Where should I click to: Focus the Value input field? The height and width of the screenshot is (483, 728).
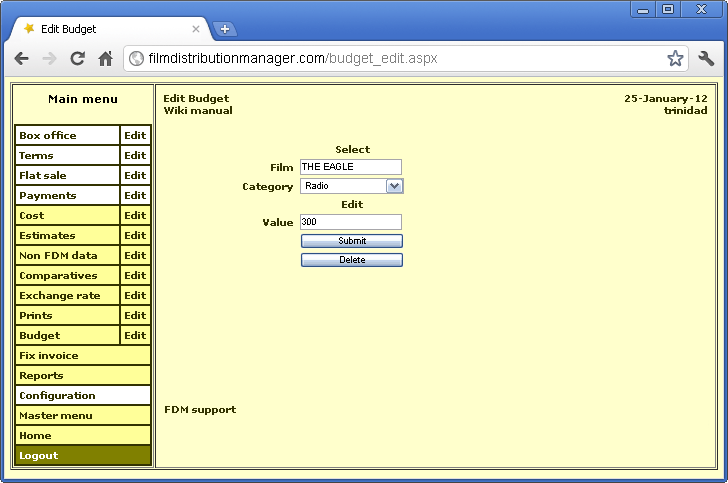pos(350,222)
